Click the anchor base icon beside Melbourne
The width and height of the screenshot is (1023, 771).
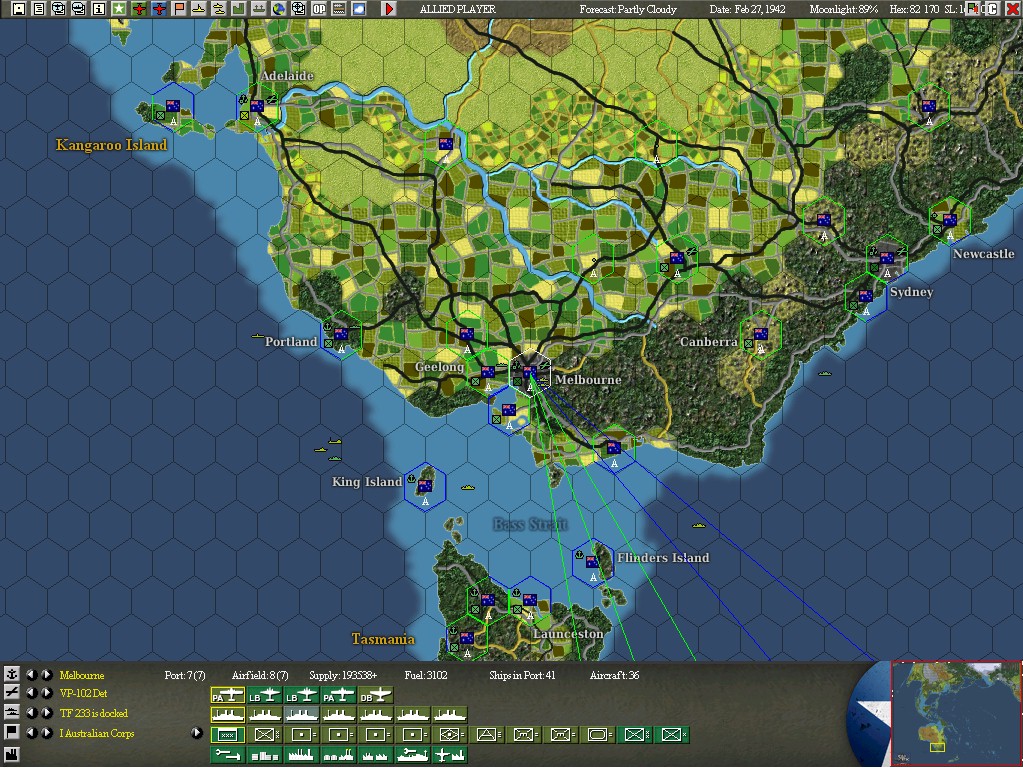pyautogui.click(x=12, y=674)
